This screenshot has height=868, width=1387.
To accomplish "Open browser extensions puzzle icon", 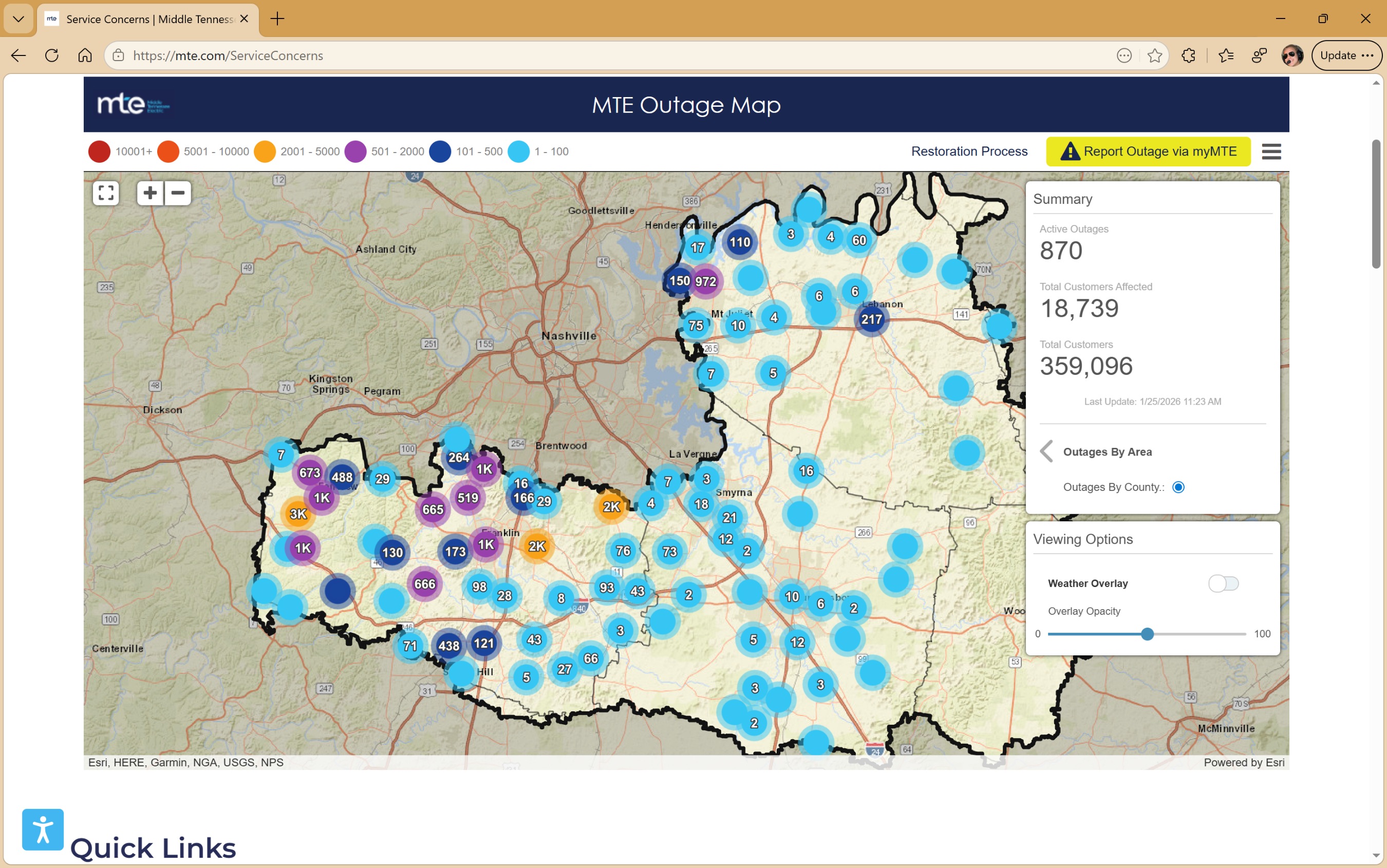I will (1188, 55).
